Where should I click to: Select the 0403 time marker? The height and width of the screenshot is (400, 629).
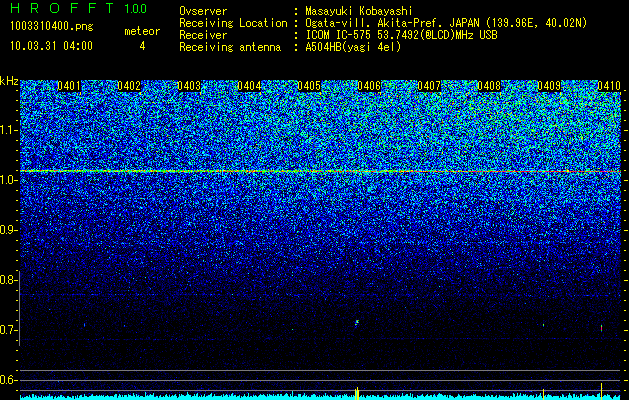coord(189,86)
